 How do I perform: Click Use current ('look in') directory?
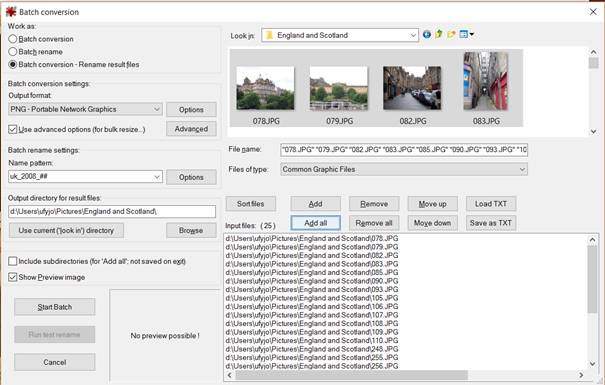pyautogui.click(x=66, y=230)
